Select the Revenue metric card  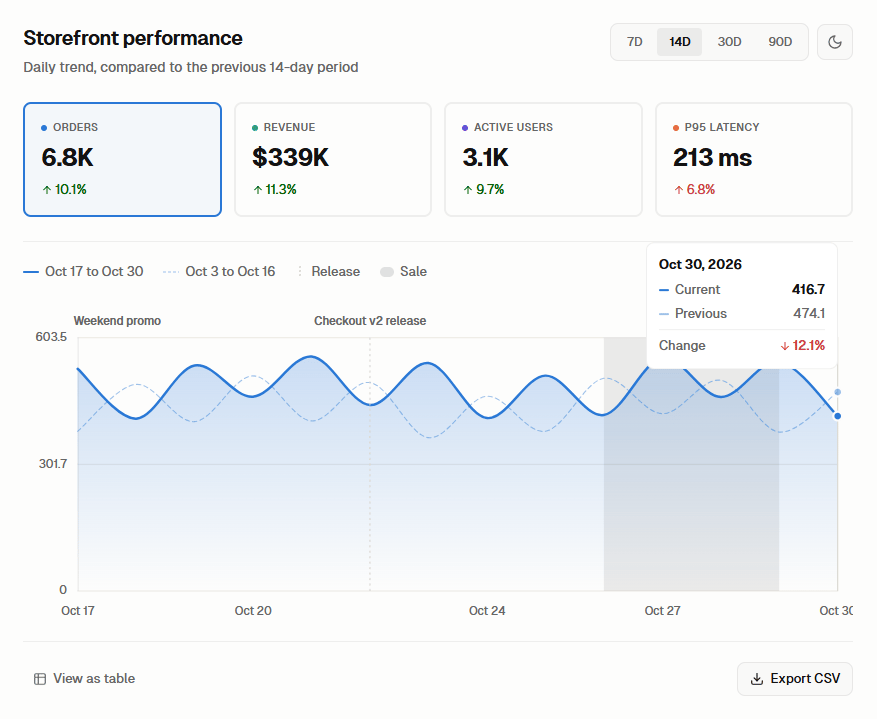(x=333, y=159)
